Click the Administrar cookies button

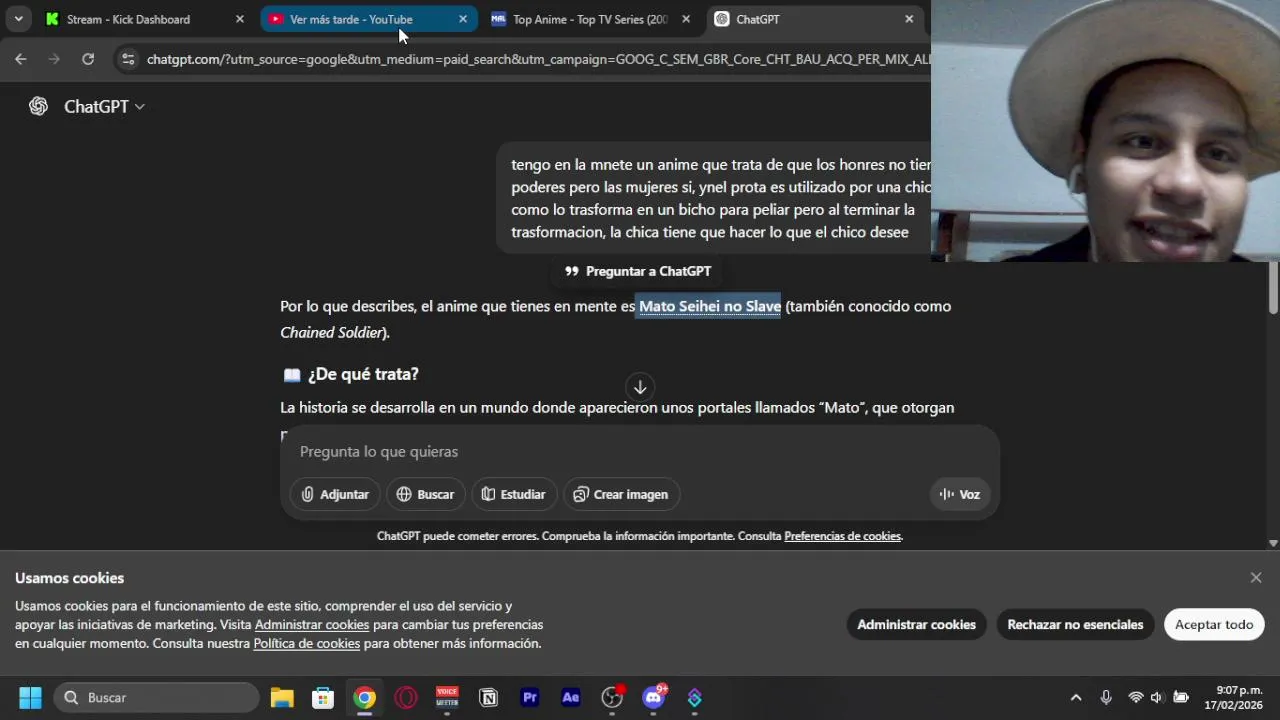coord(916,625)
